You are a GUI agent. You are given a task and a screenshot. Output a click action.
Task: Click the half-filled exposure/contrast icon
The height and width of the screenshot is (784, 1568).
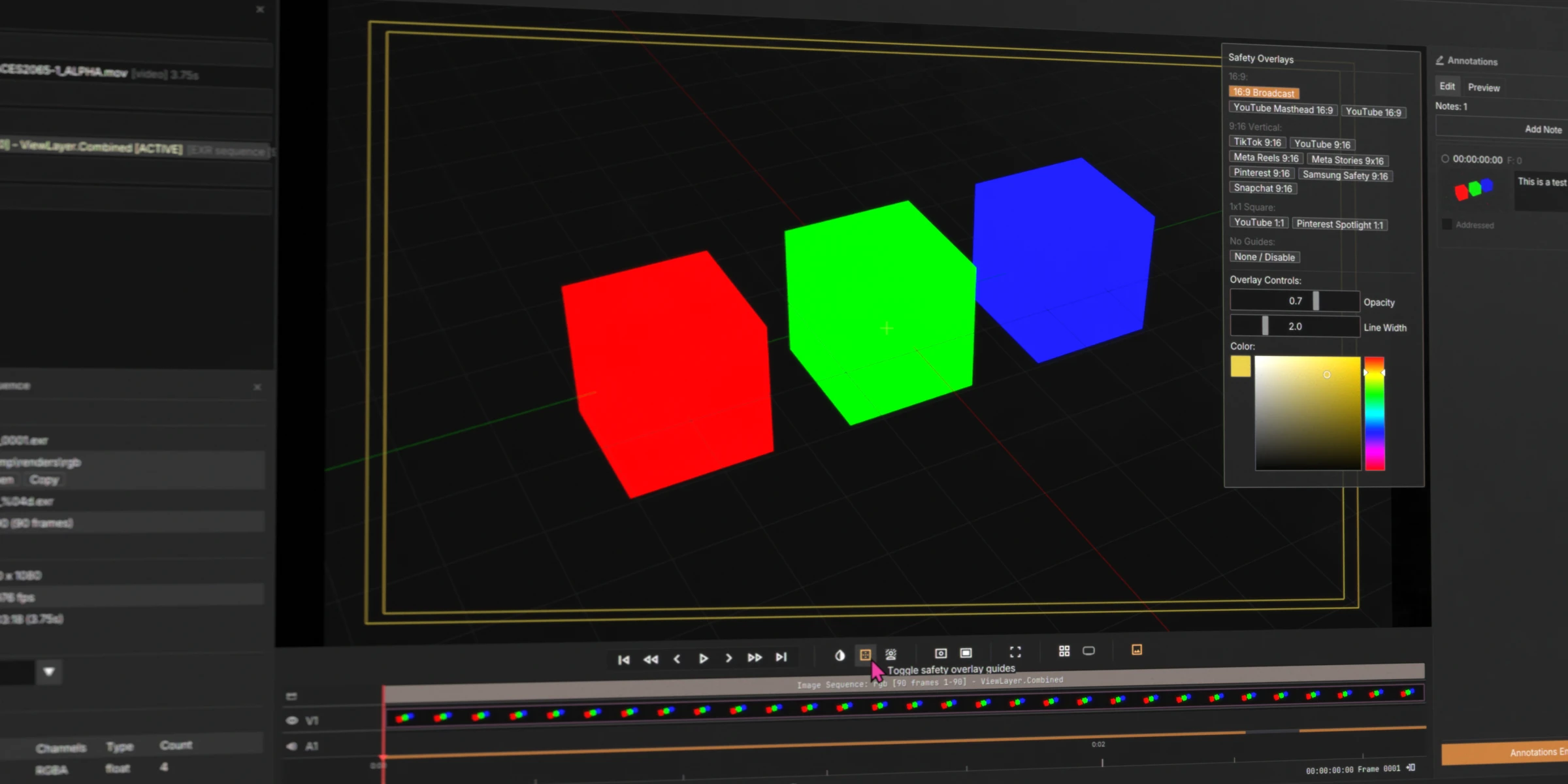(x=840, y=655)
